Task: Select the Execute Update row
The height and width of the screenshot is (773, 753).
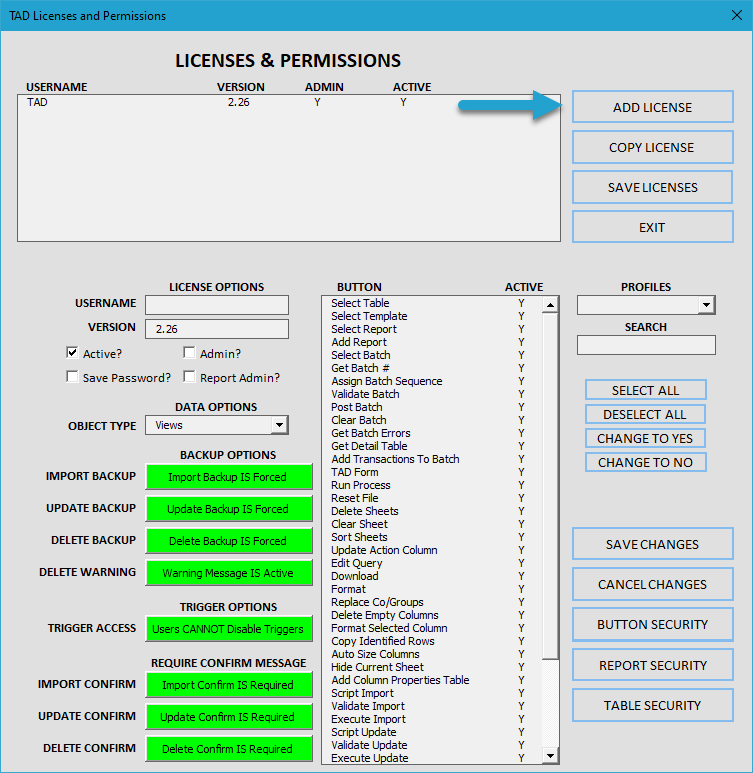Action: point(431,758)
